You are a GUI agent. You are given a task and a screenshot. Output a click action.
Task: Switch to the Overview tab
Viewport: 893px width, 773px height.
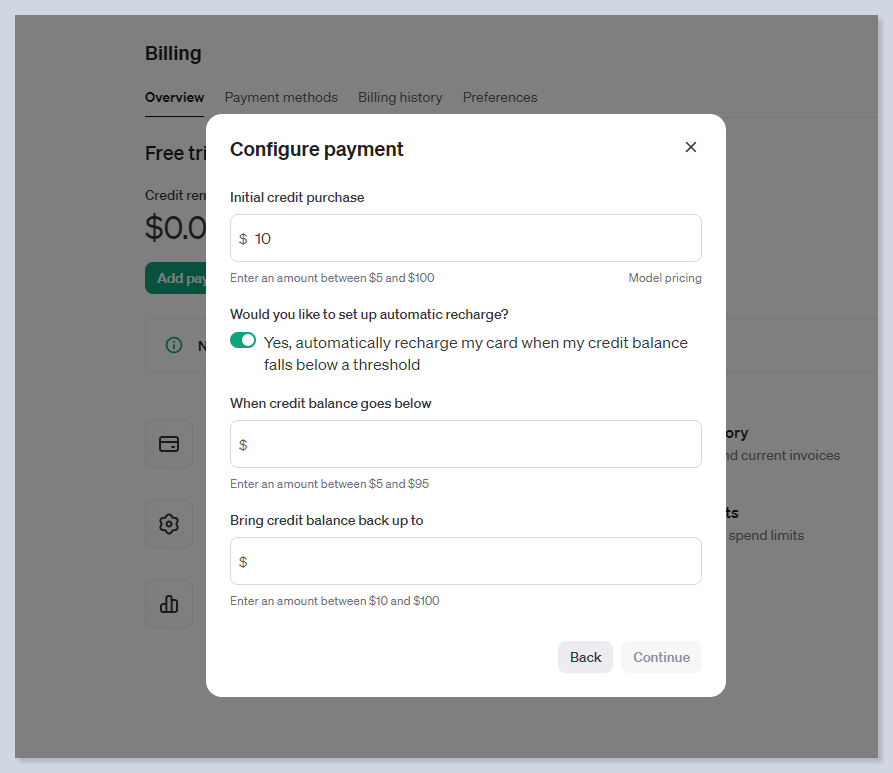click(x=174, y=98)
